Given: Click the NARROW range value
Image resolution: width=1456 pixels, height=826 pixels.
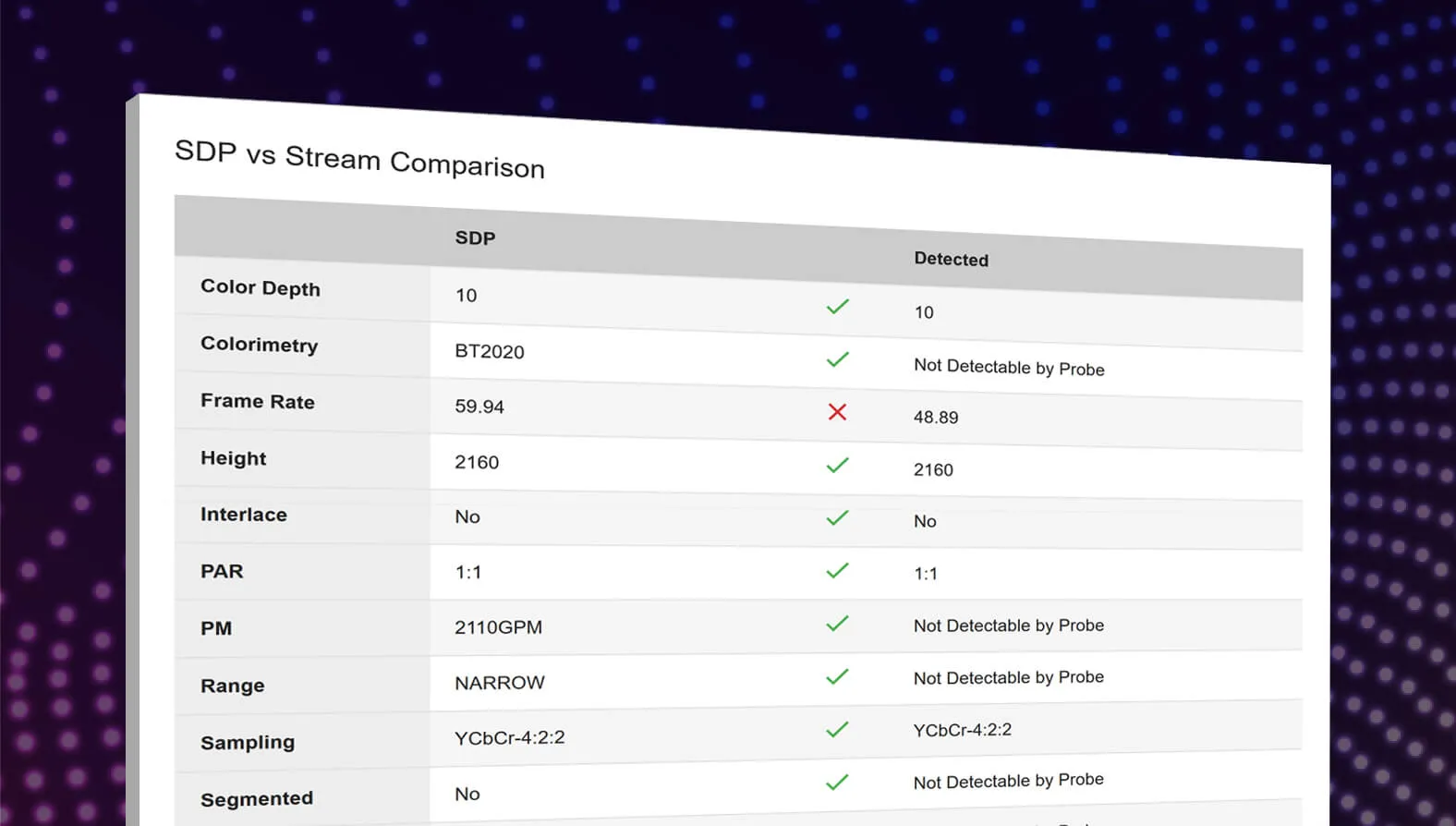Looking at the screenshot, I should (499, 683).
